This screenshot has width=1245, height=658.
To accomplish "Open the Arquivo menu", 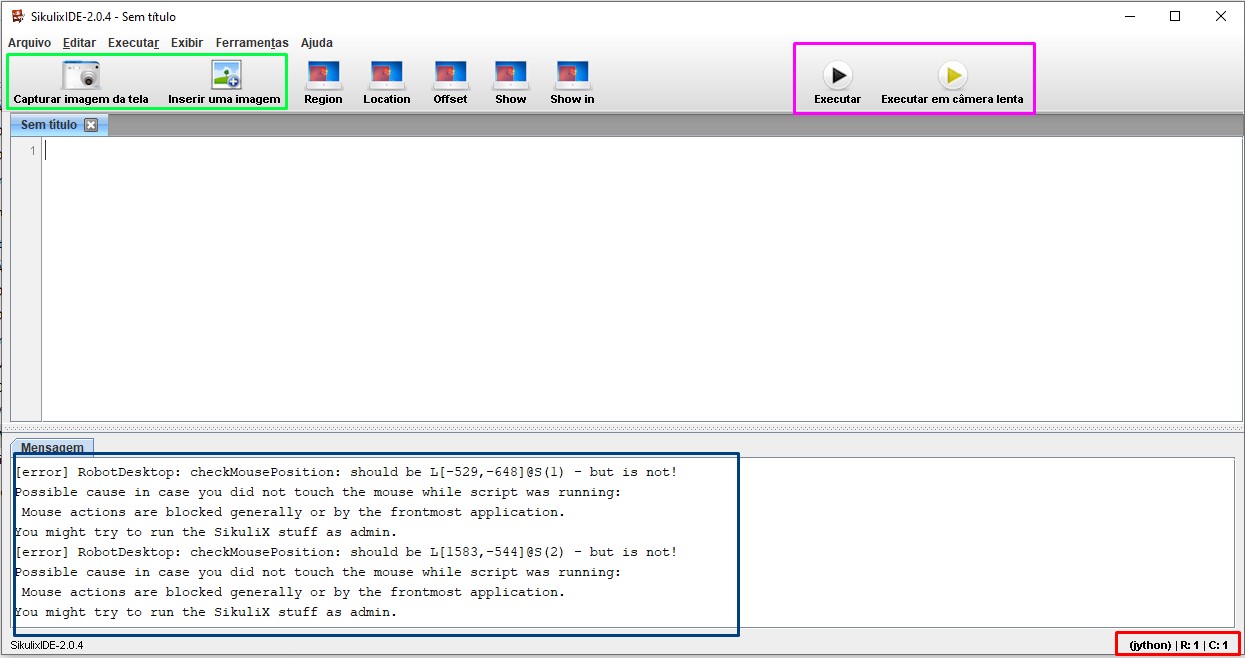I will 29,43.
